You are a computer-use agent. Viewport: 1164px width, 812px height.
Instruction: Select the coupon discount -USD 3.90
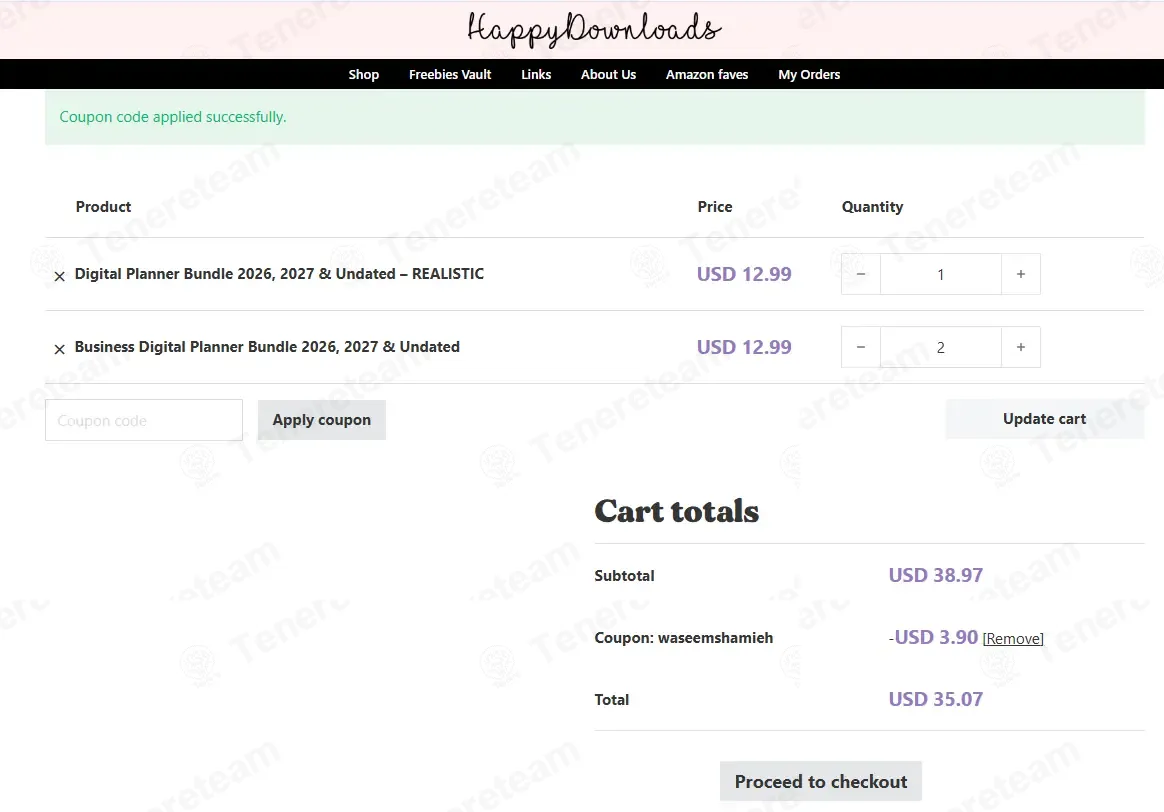(x=933, y=638)
